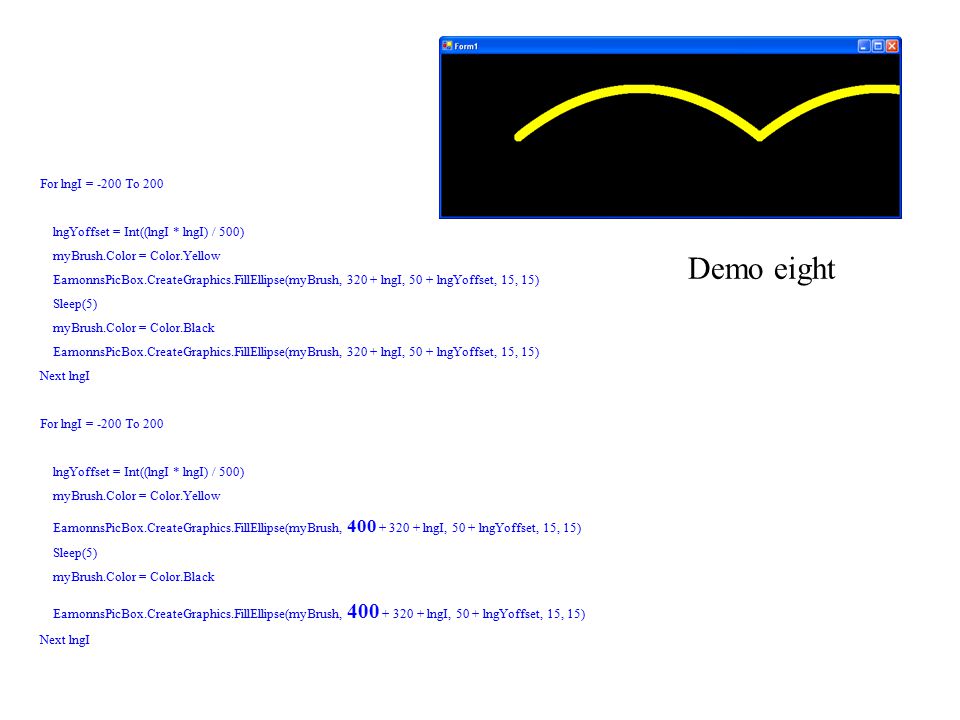Screen dimensions: 960x720
Task: Click the FillEllipse line below the first Color.Black
Action: 296,352
